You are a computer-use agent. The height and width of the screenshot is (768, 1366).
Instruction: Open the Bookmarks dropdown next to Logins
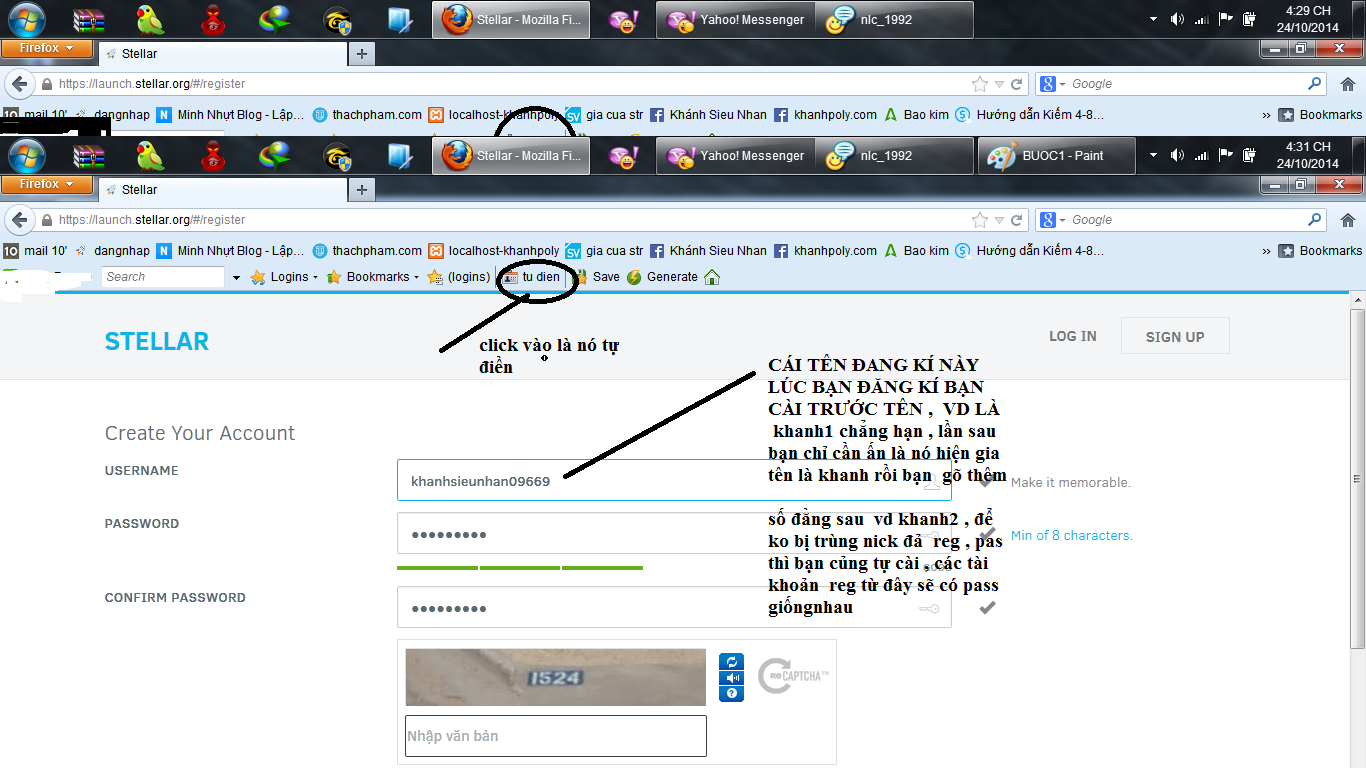372,277
